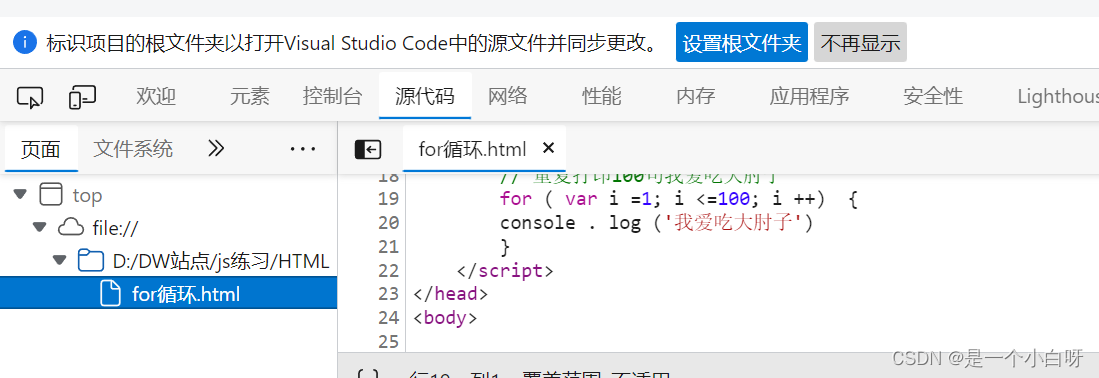Click the <body> tag in code
Viewport: 1099px width, 378px height.
[x=445, y=318]
